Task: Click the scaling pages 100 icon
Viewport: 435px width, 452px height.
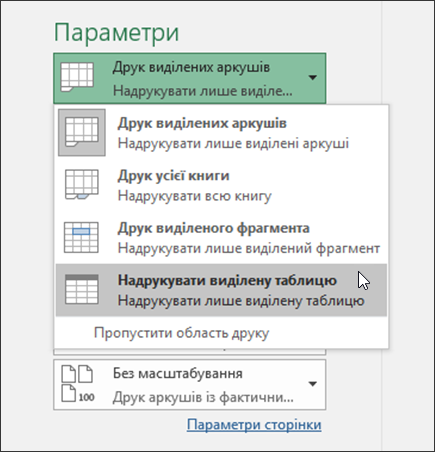Action: [78, 383]
